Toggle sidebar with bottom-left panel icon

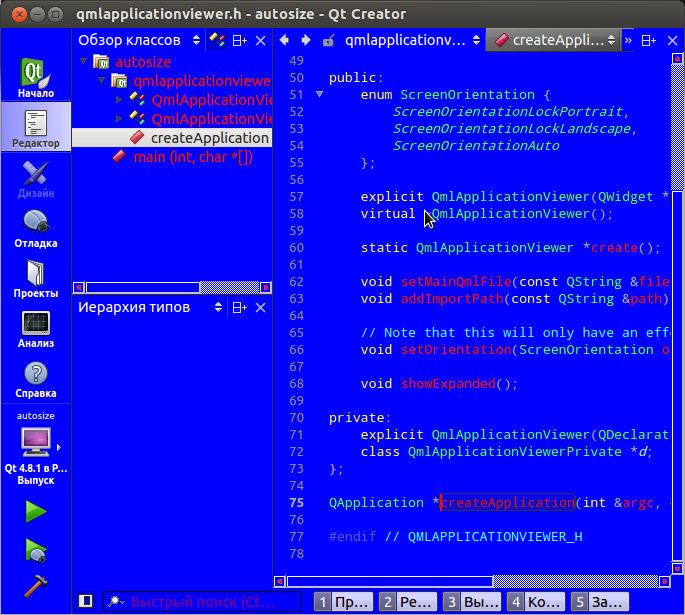(86, 601)
